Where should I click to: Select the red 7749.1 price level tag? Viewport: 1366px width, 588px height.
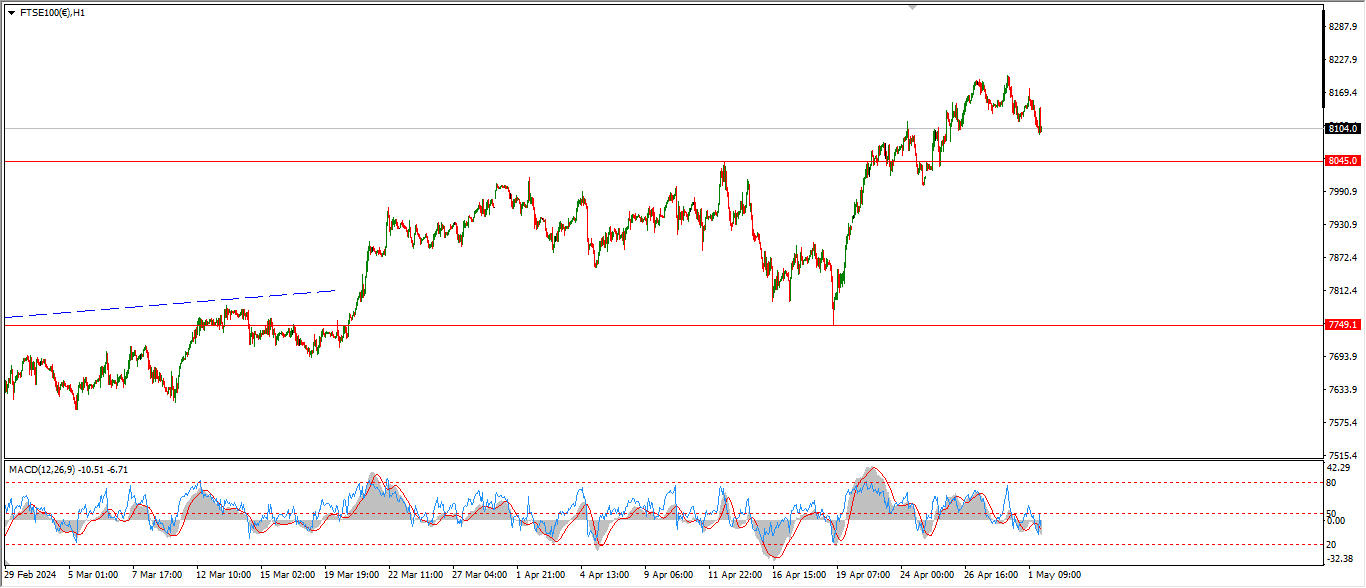pos(1342,325)
